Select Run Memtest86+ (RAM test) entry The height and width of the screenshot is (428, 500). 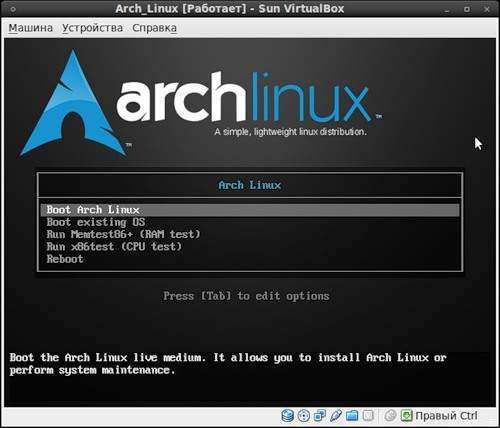(250, 234)
